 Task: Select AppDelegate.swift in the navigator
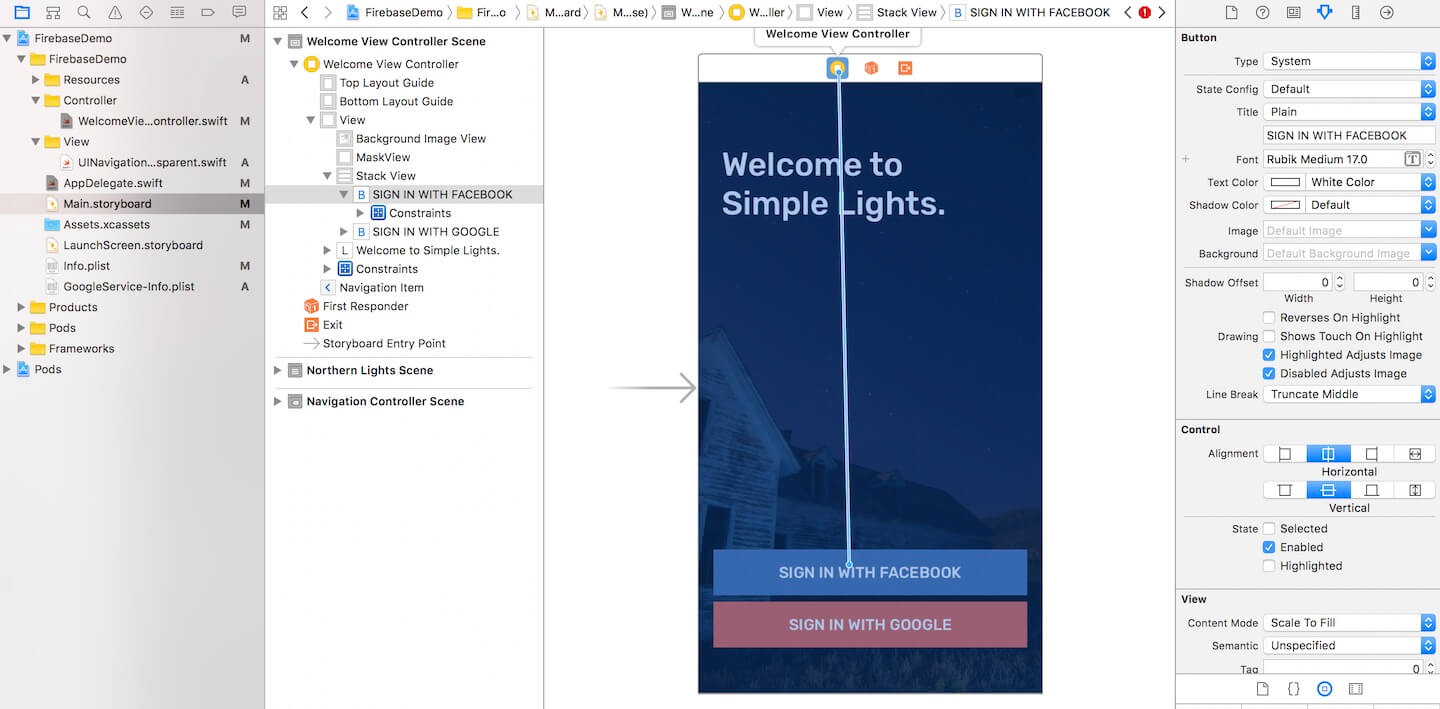(112, 183)
